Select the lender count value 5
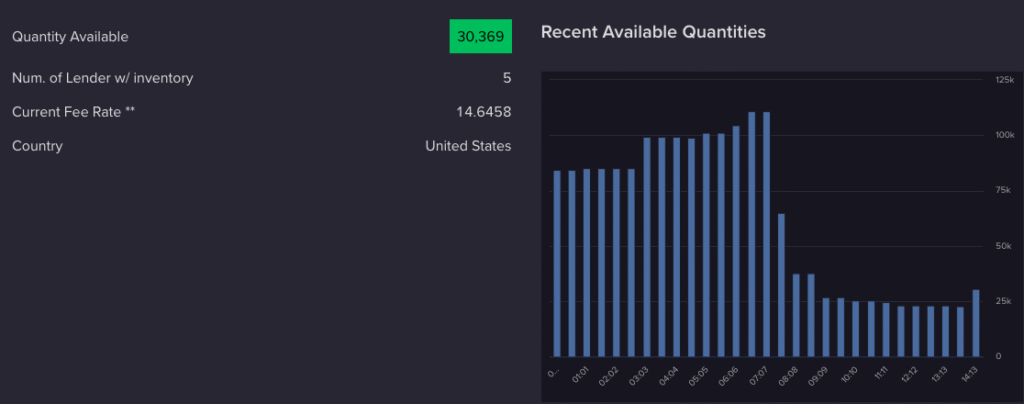Image resolution: width=1024 pixels, height=404 pixels. 507,78
